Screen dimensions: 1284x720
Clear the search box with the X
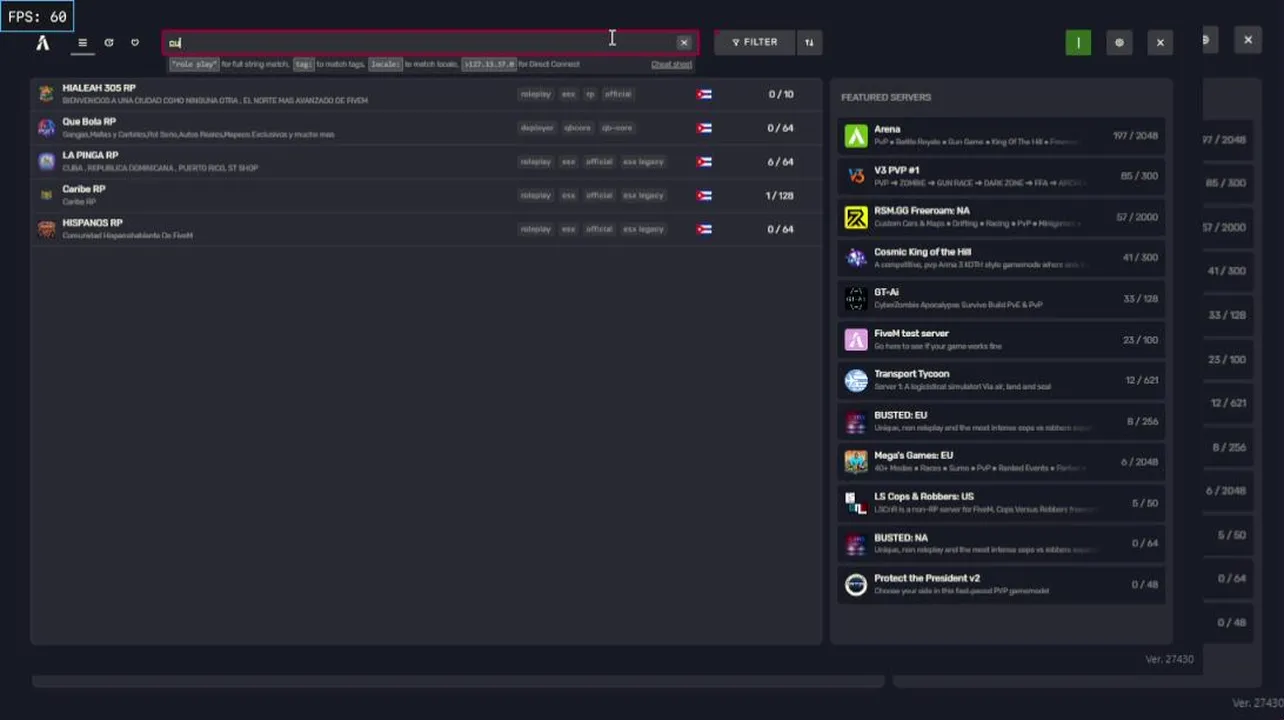tap(684, 43)
